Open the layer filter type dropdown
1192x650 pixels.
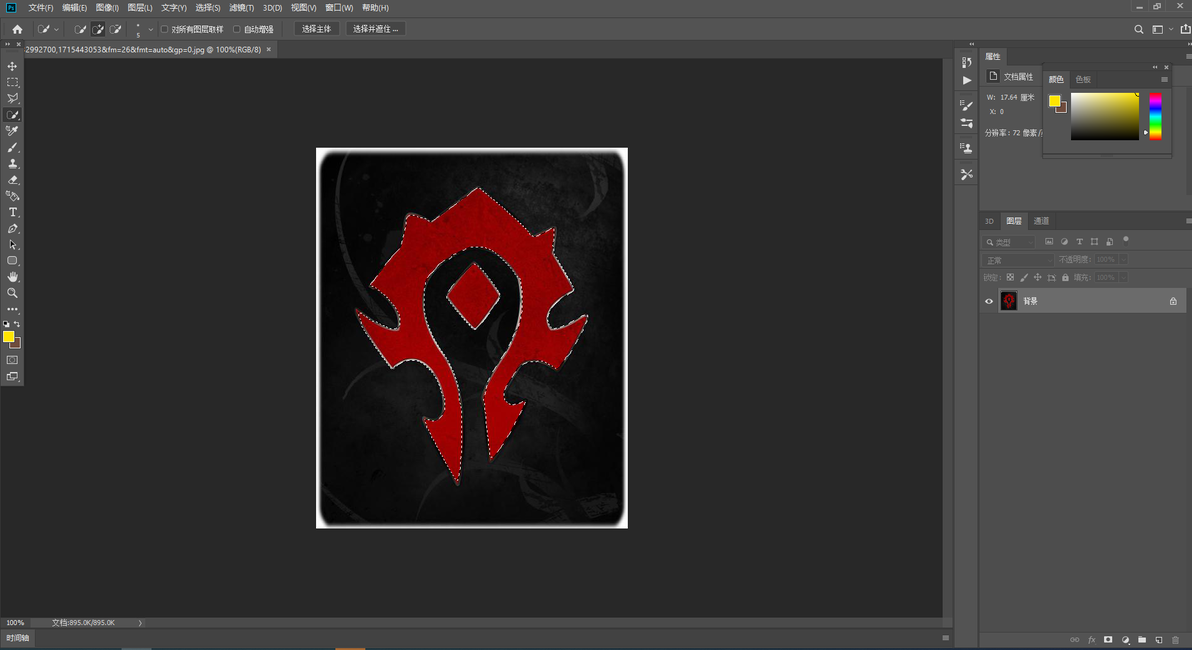coord(1010,242)
